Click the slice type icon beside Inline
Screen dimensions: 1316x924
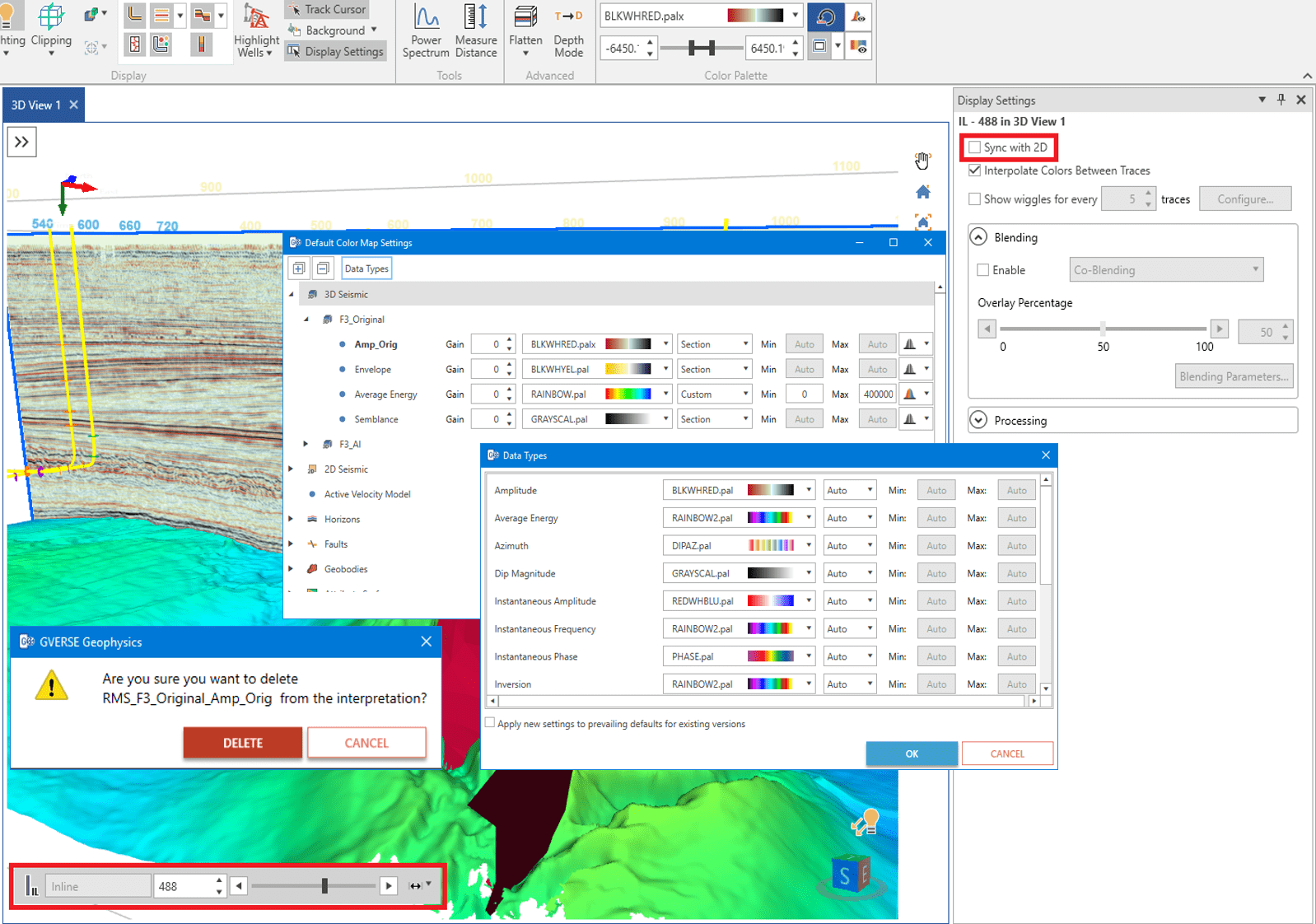coord(31,886)
